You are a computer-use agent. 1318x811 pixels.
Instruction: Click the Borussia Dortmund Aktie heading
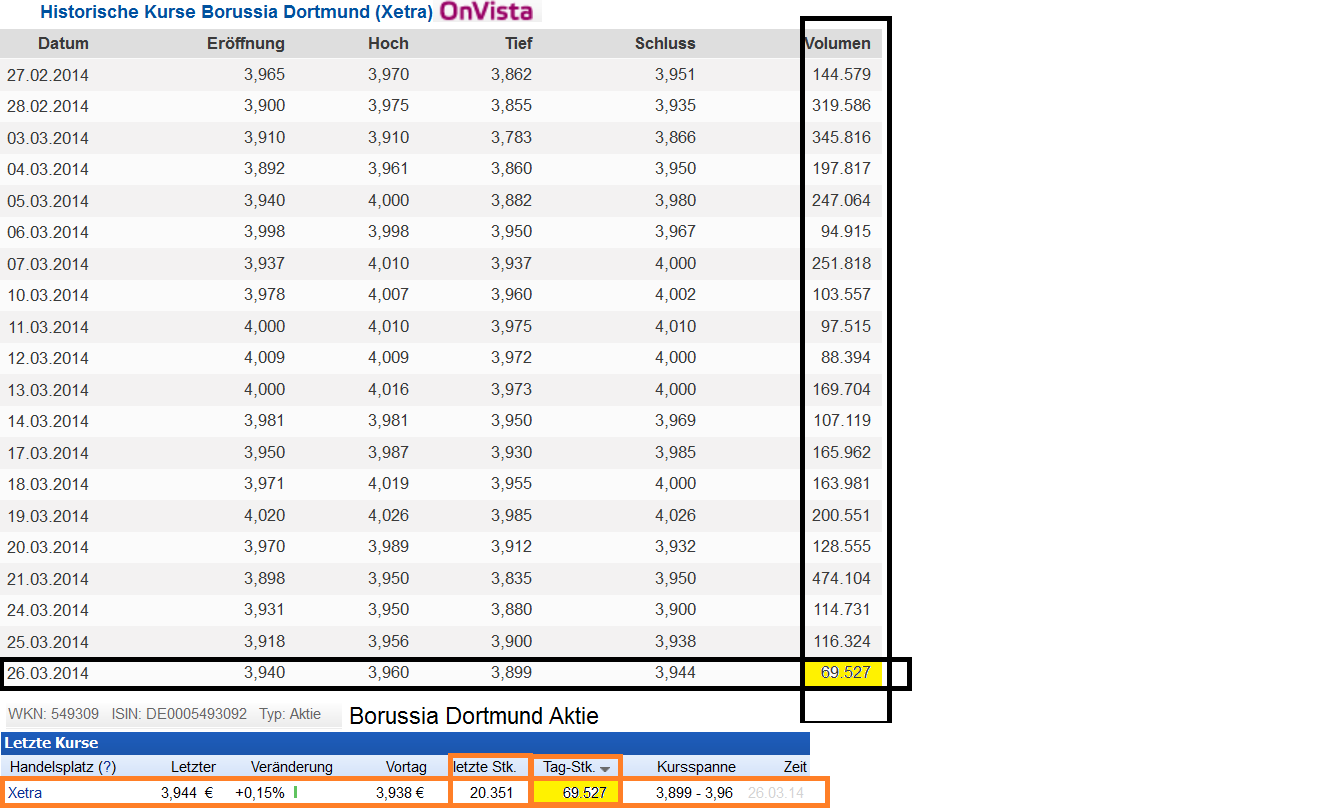(474, 716)
